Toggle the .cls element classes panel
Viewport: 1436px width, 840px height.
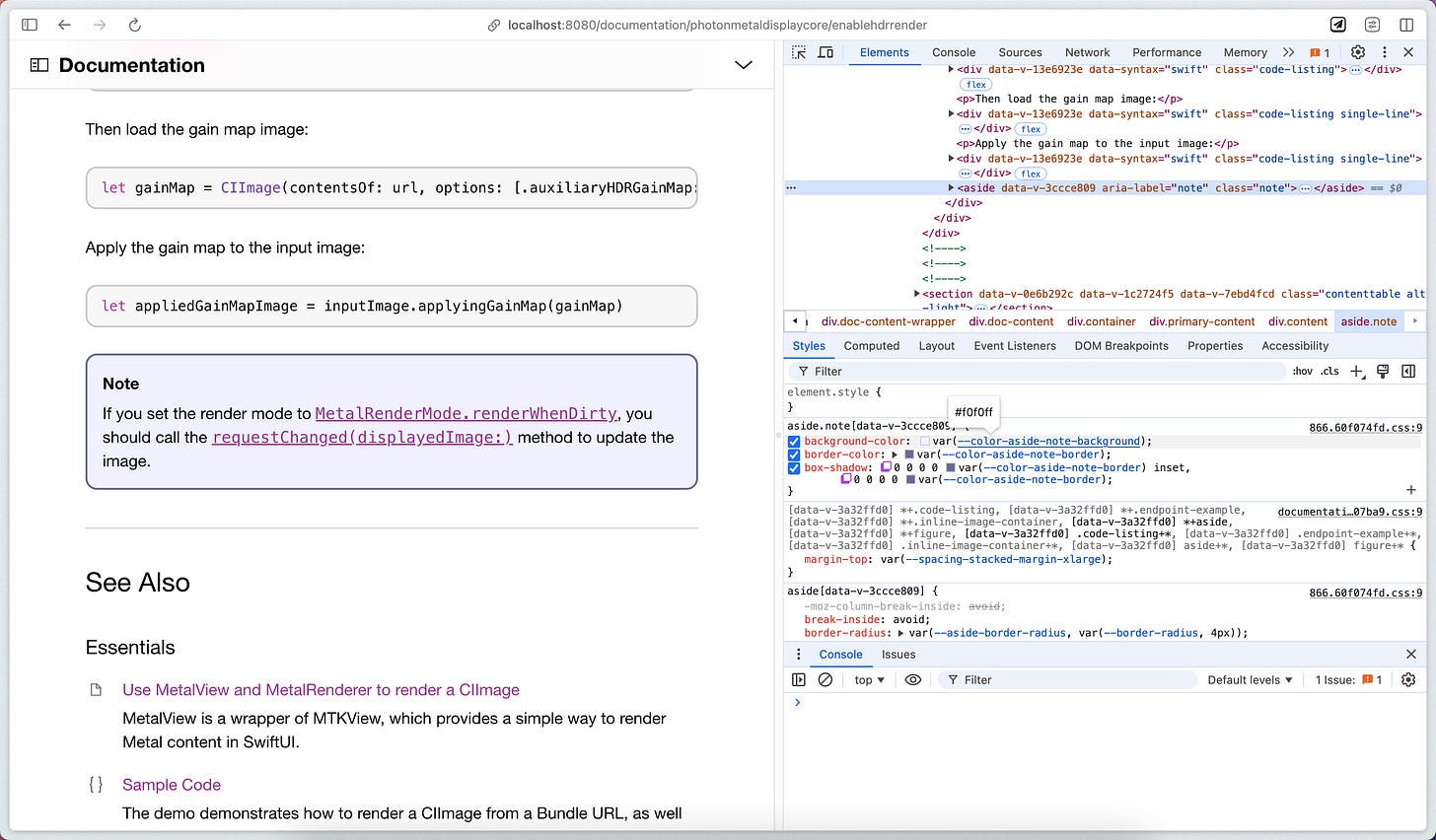point(1329,372)
